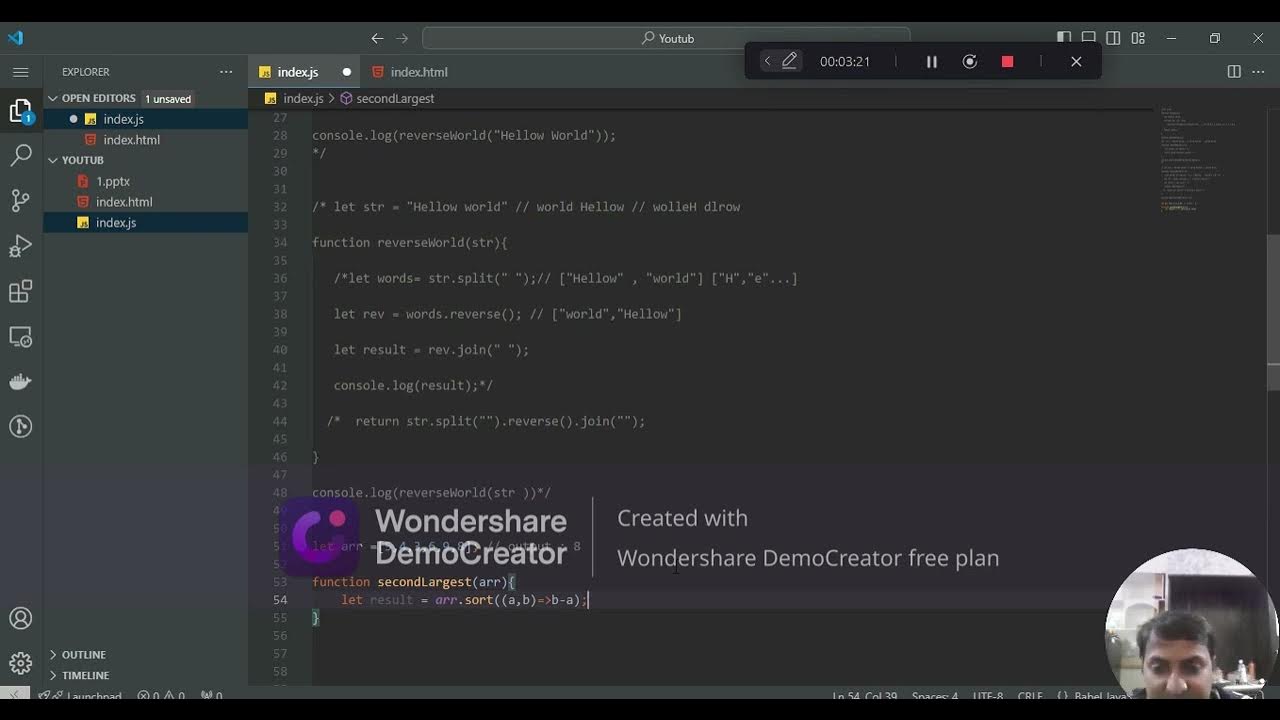Open the Customize Layout icon

point(1138,38)
